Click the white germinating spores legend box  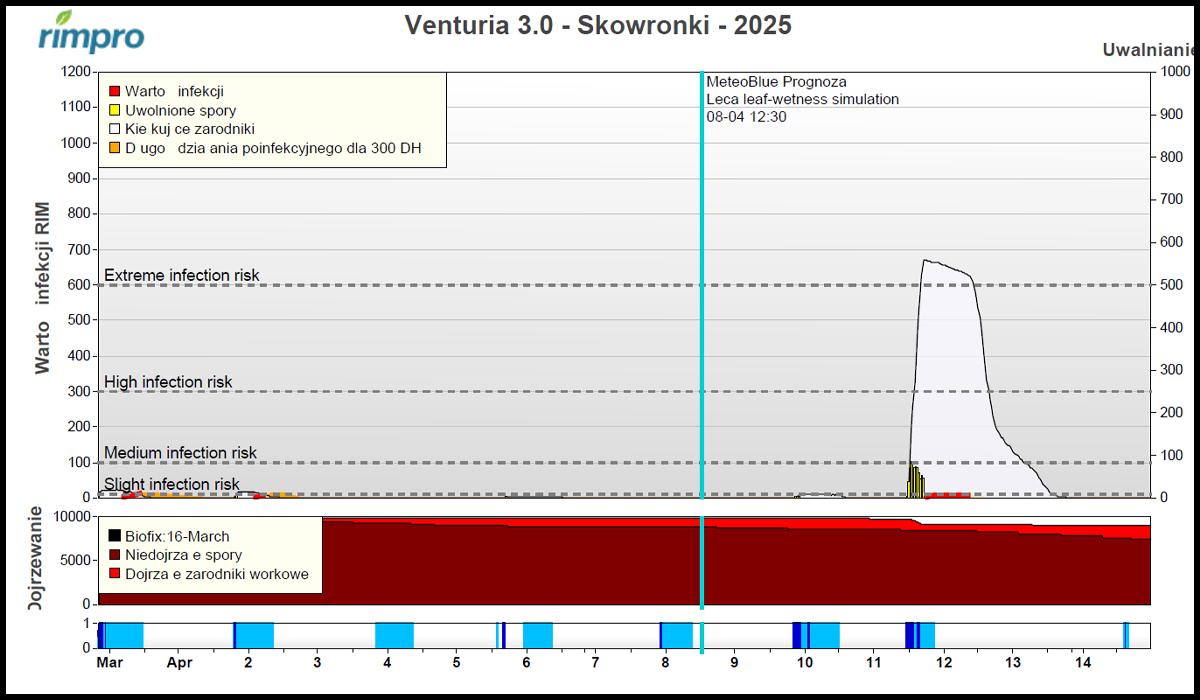click(x=114, y=129)
